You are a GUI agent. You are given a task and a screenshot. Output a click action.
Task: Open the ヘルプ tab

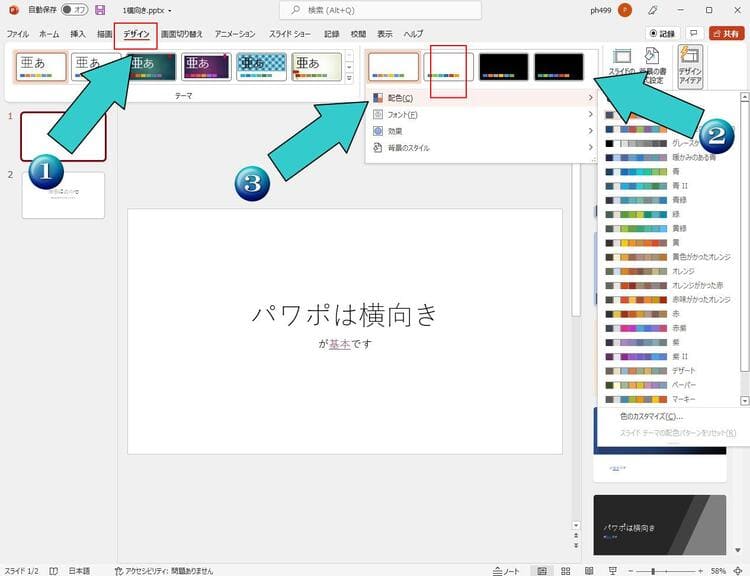click(413, 33)
